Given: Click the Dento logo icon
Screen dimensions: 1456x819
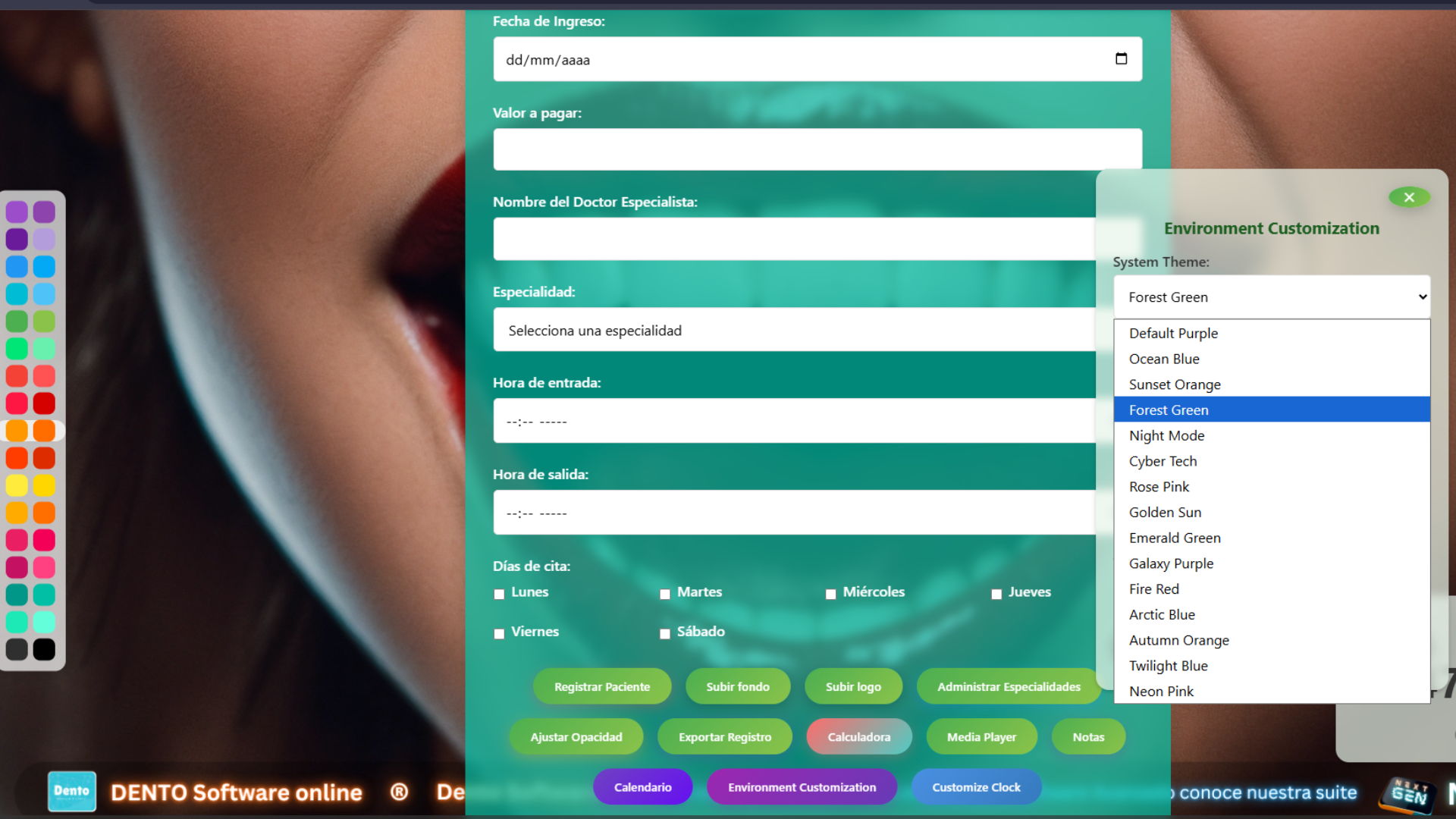Looking at the screenshot, I should 72,791.
